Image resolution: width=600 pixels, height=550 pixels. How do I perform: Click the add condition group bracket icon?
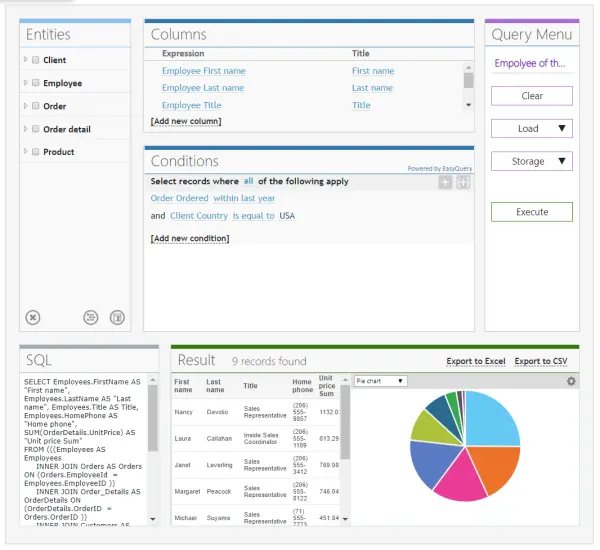point(462,182)
